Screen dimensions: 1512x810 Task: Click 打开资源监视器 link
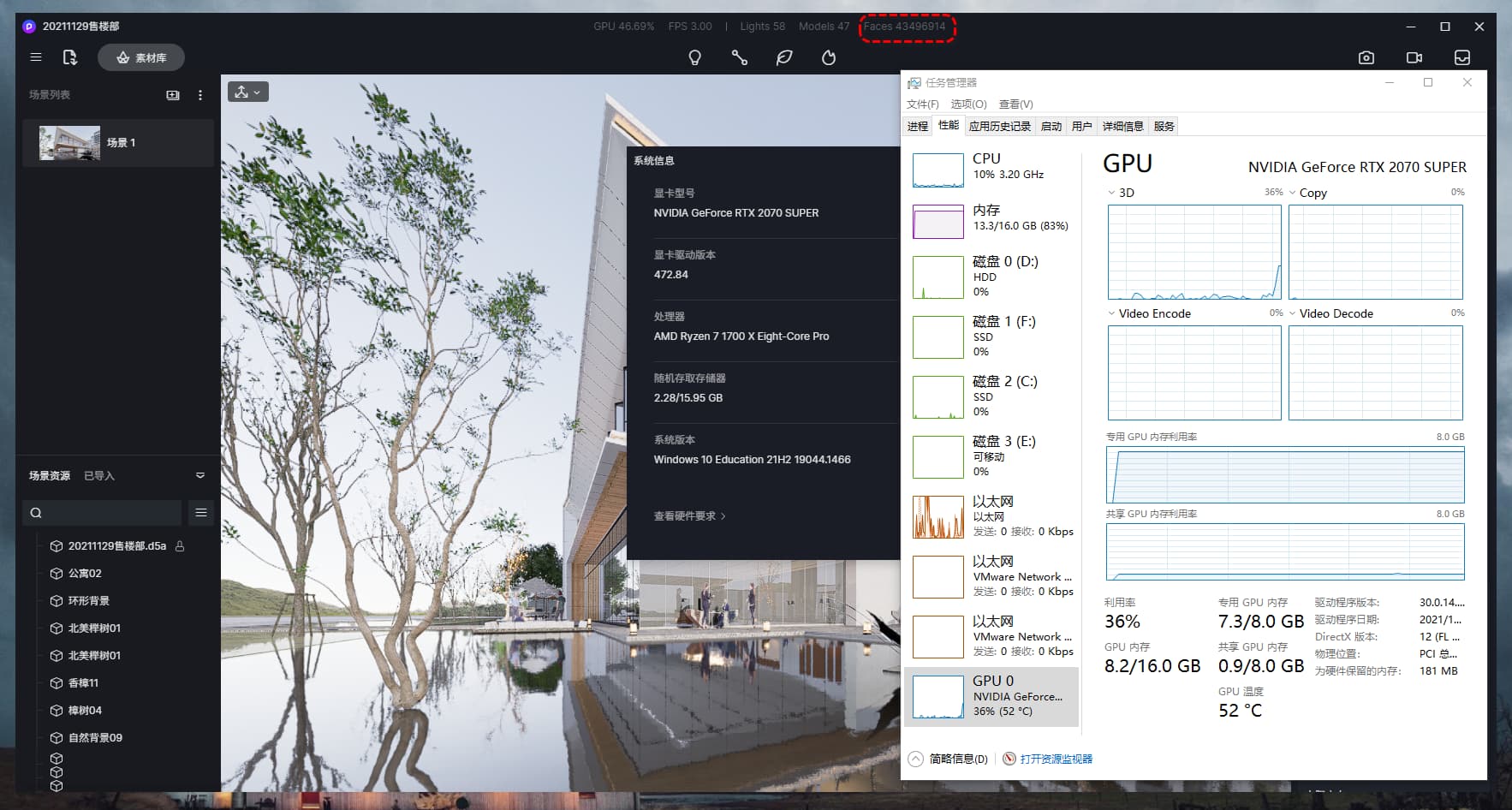tap(1056, 759)
